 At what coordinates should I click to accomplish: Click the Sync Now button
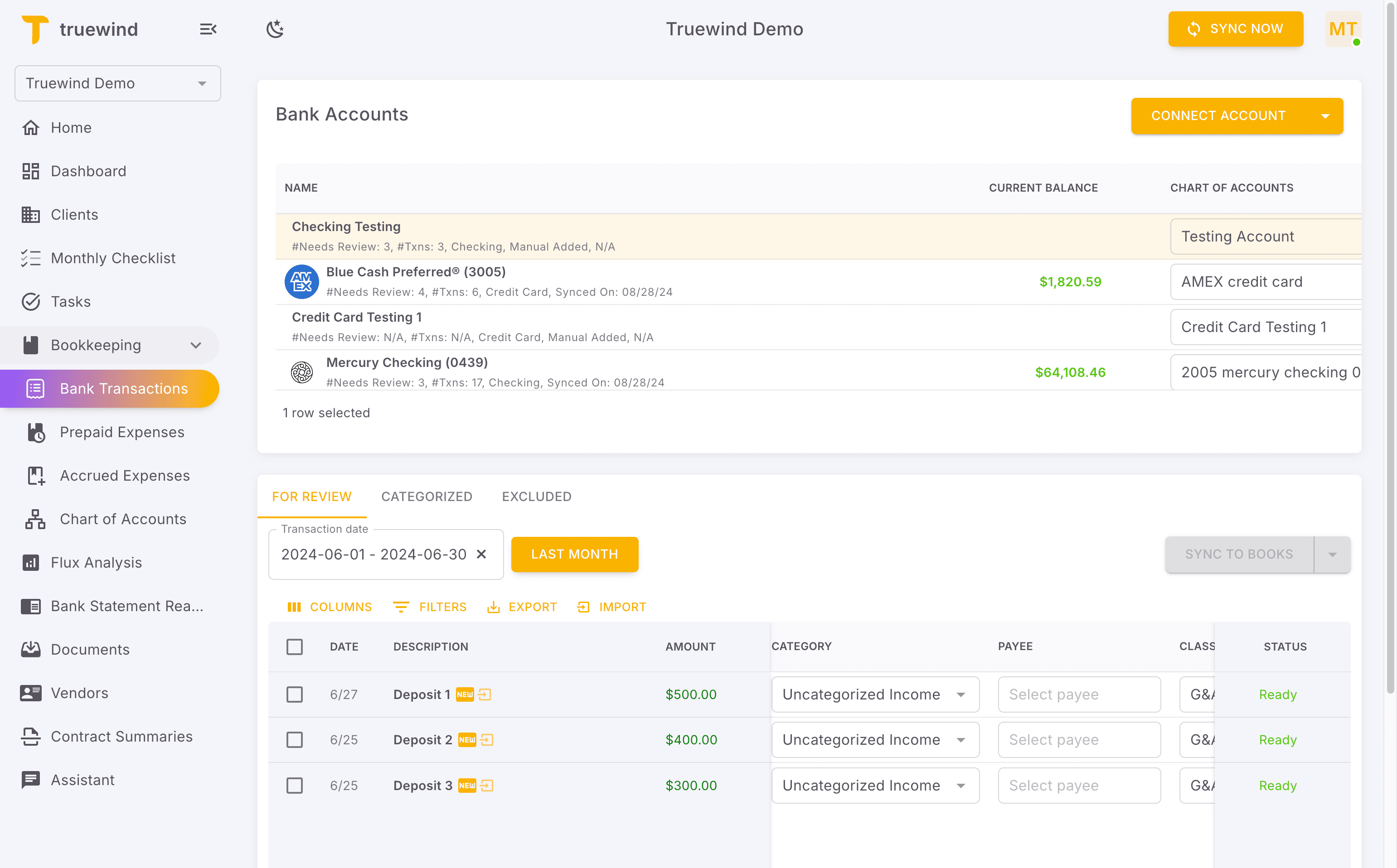click(1236, 29)
